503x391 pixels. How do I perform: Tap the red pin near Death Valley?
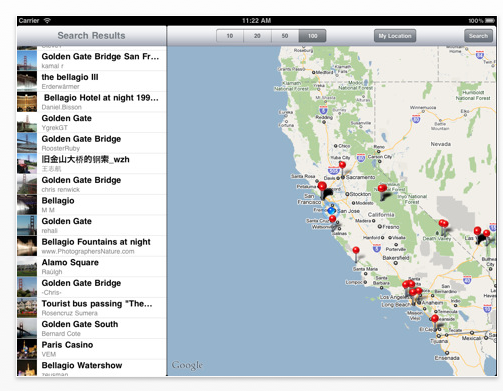tap(443, 224)
